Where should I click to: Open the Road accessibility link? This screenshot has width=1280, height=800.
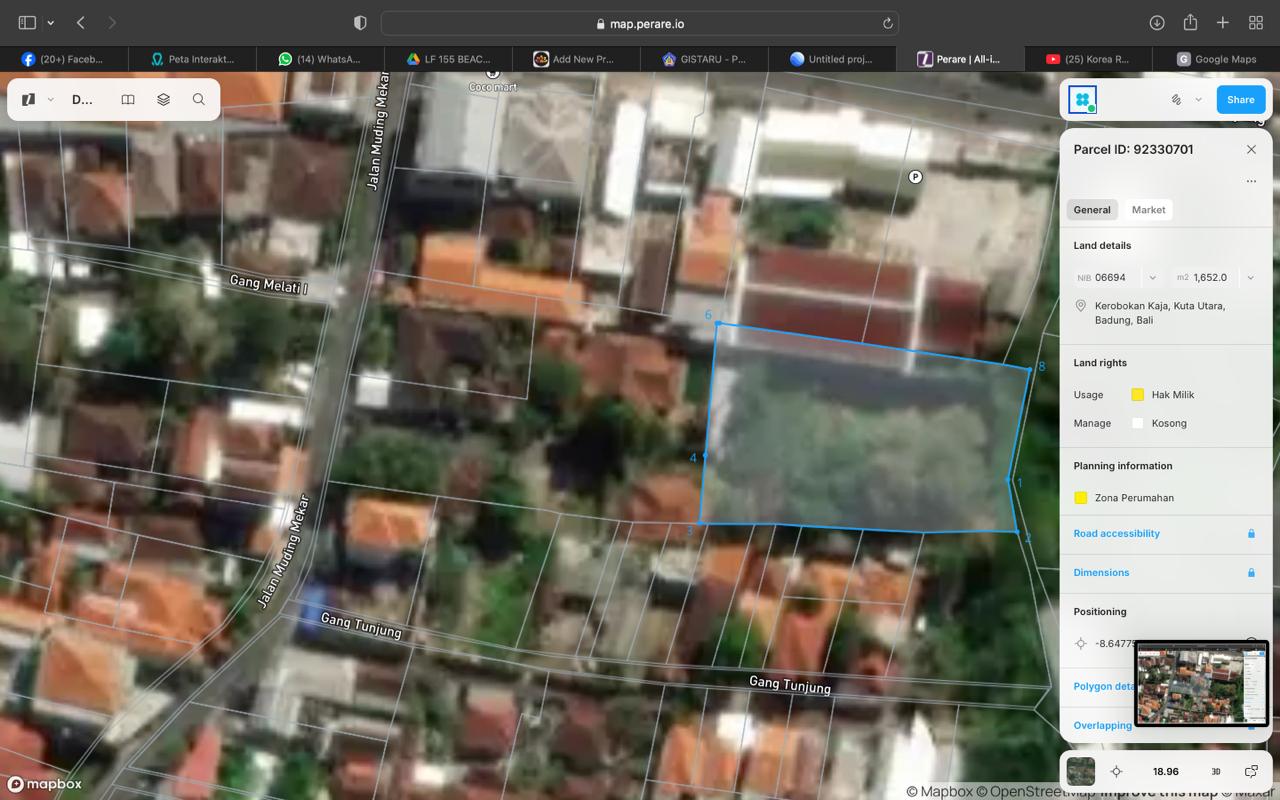pos(1116,534)
